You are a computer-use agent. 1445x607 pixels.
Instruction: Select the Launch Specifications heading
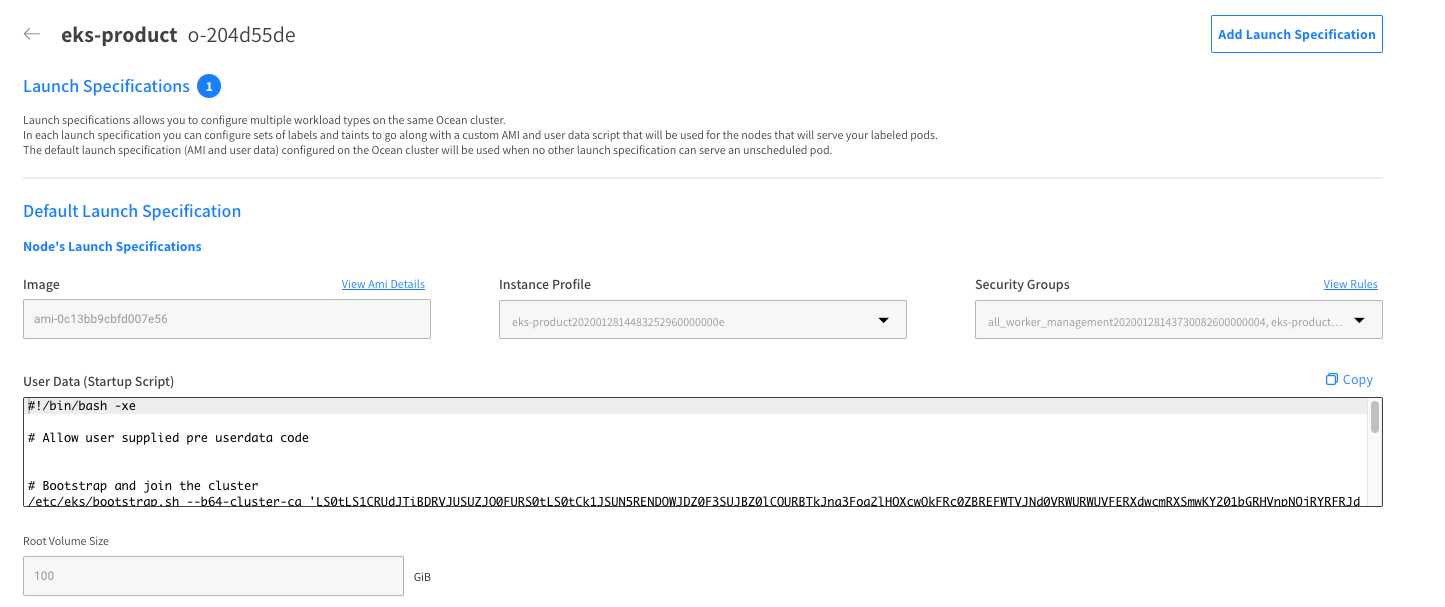click(106, 87)
